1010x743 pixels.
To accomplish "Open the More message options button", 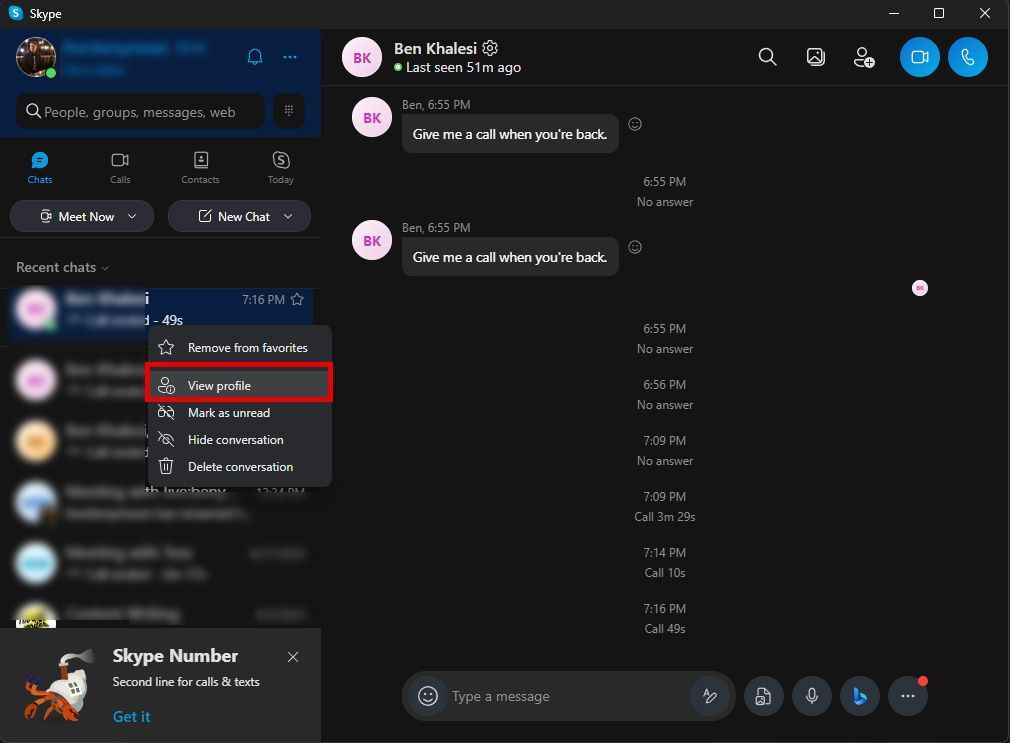I will 908,696.
